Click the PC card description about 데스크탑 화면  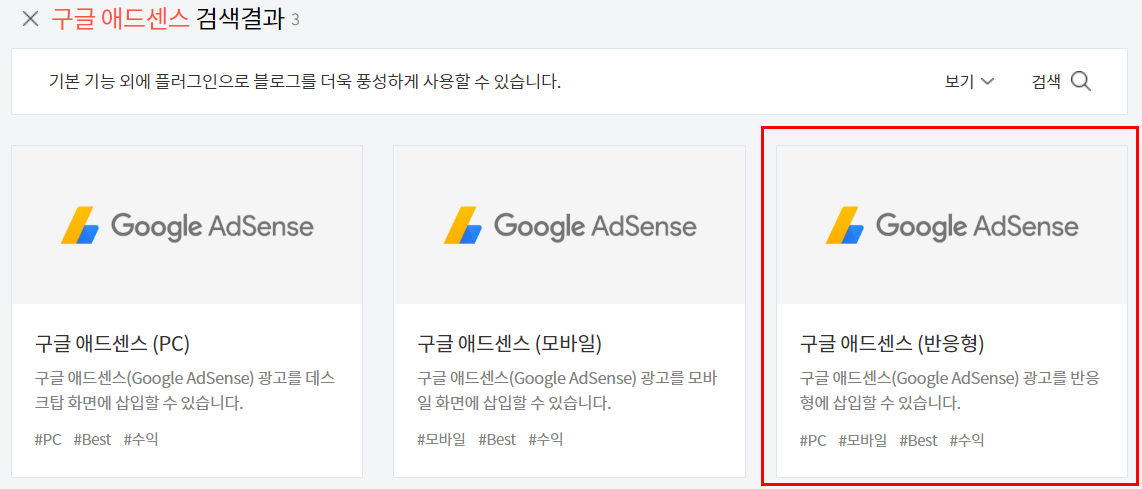pyautogui.click(x=184, y=390)
